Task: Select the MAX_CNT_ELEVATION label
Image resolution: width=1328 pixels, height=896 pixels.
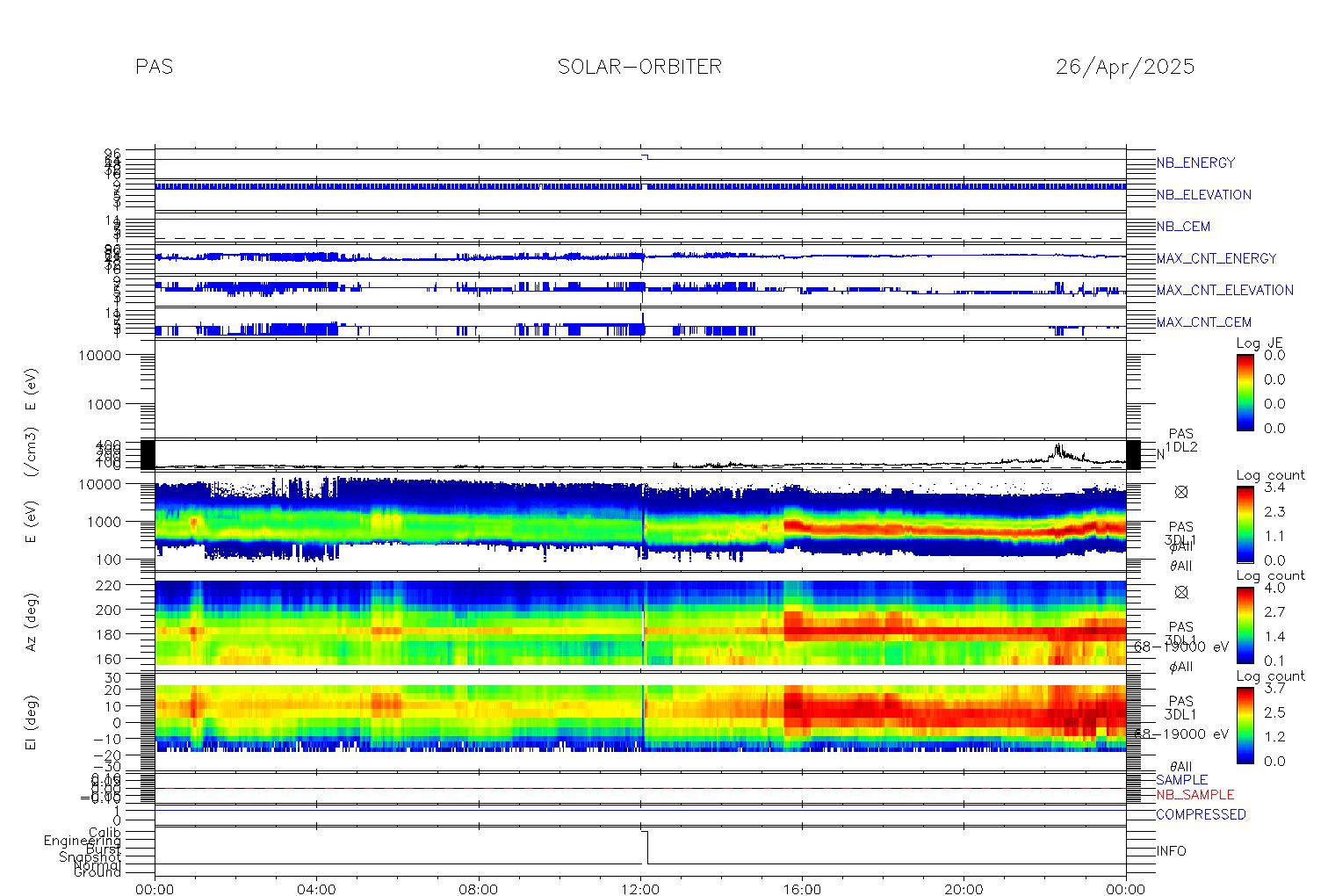Action: [x=1224, y=290]
